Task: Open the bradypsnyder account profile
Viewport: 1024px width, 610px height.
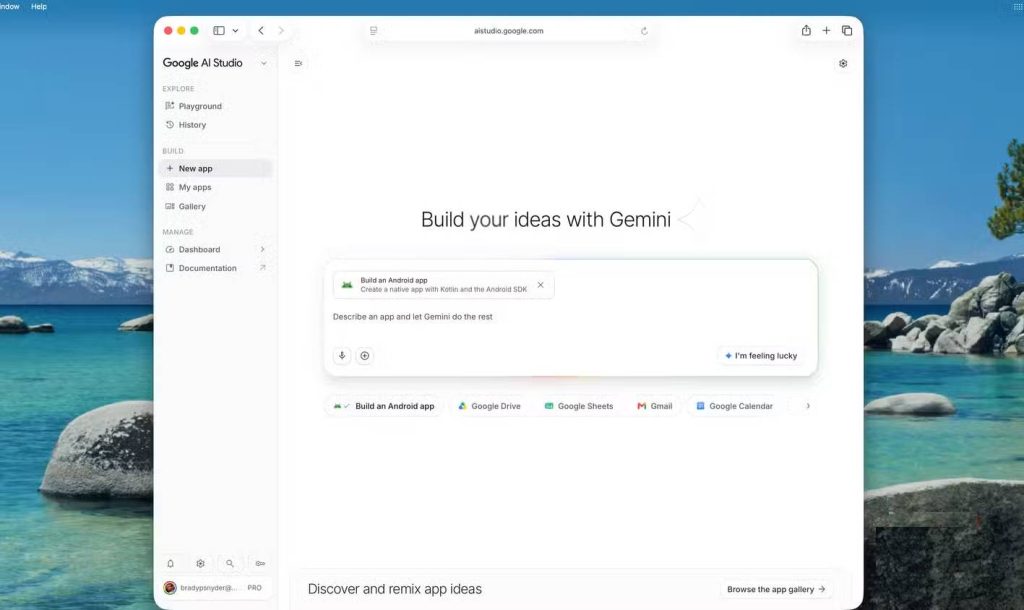Action: 215,588
